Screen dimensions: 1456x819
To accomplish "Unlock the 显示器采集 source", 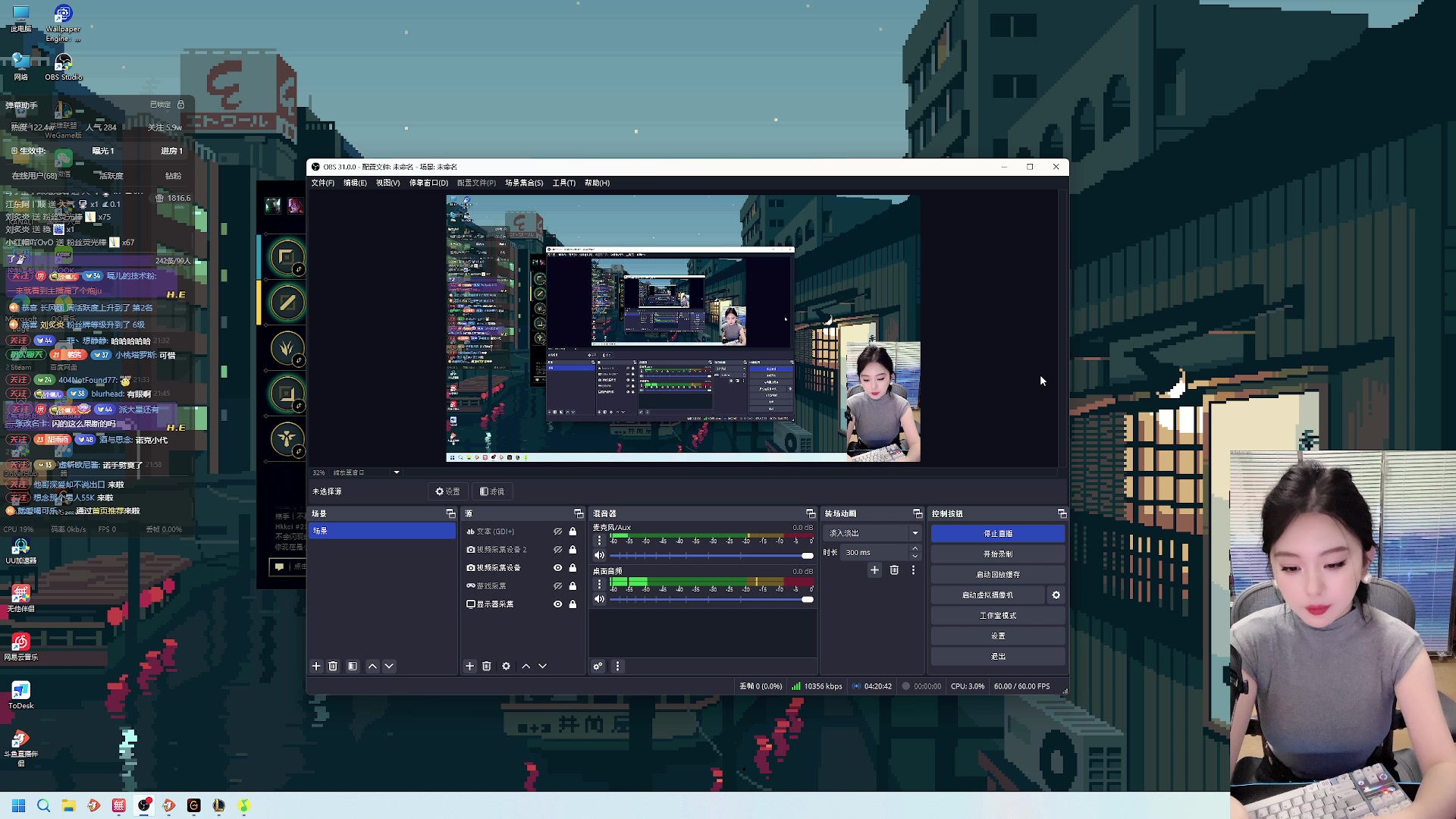I will click(573, 604).
